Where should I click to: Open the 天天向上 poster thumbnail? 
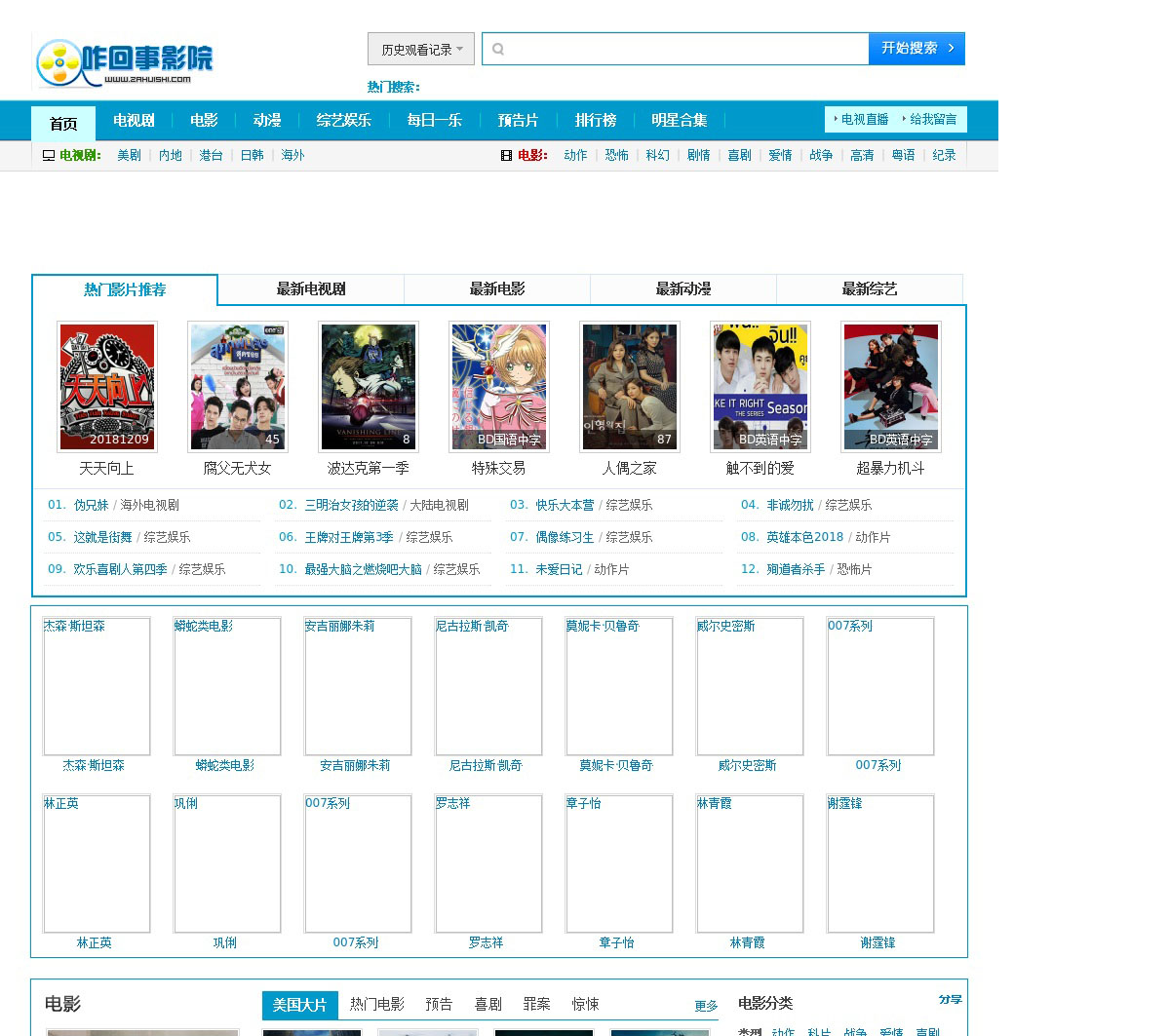107,387
